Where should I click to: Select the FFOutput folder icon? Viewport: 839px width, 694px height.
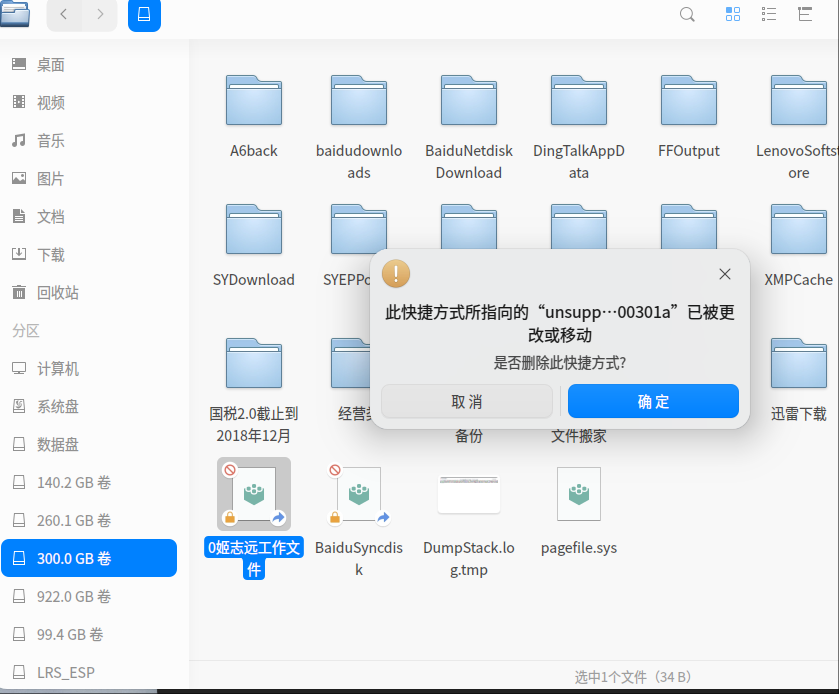[x=689, y=101]
